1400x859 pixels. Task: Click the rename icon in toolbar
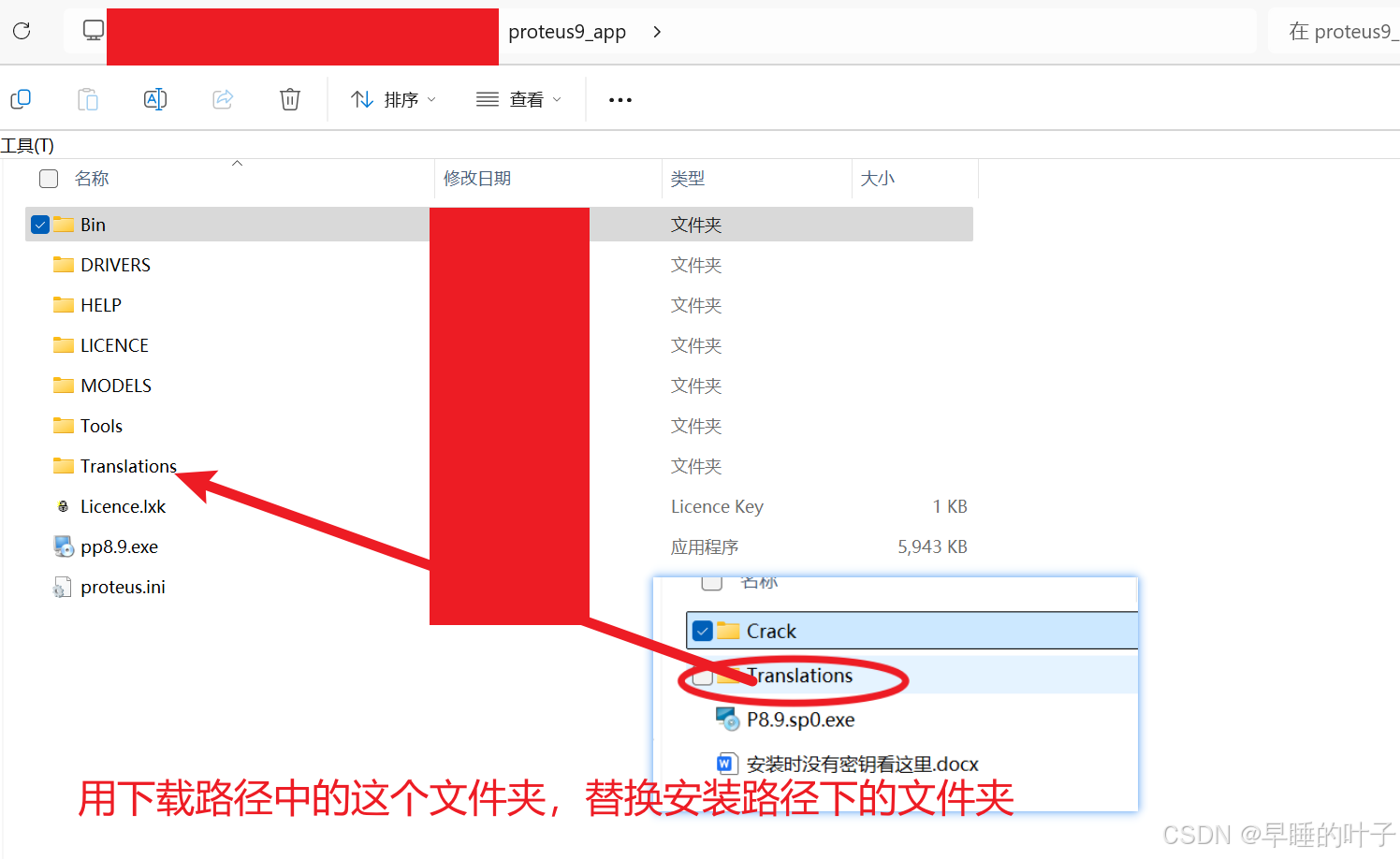[x=155, y=99]
